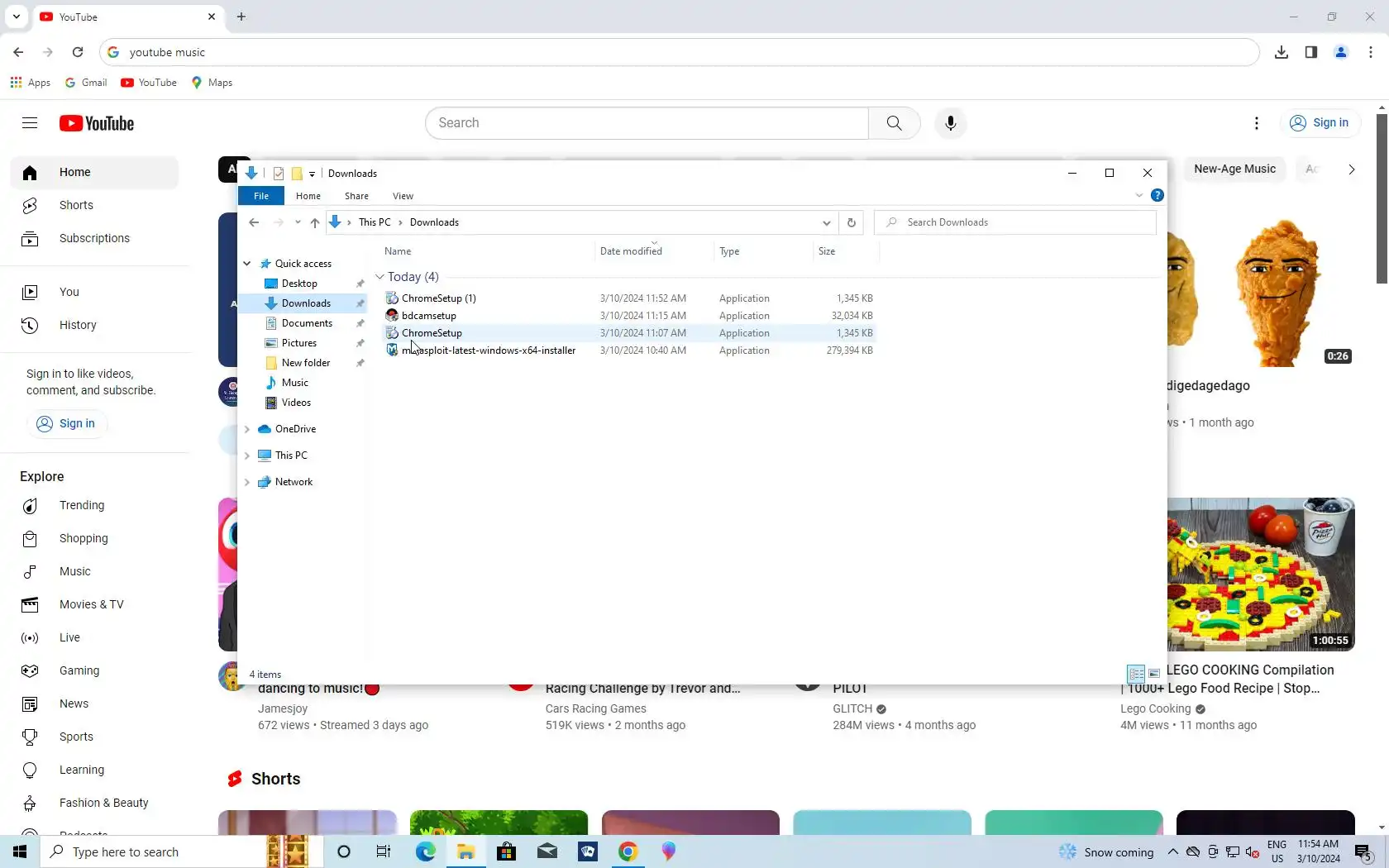Open Windows Start menu
The height and width of the screenshot is (868, 1389).
pyautogui.click(x=20, y=851)
